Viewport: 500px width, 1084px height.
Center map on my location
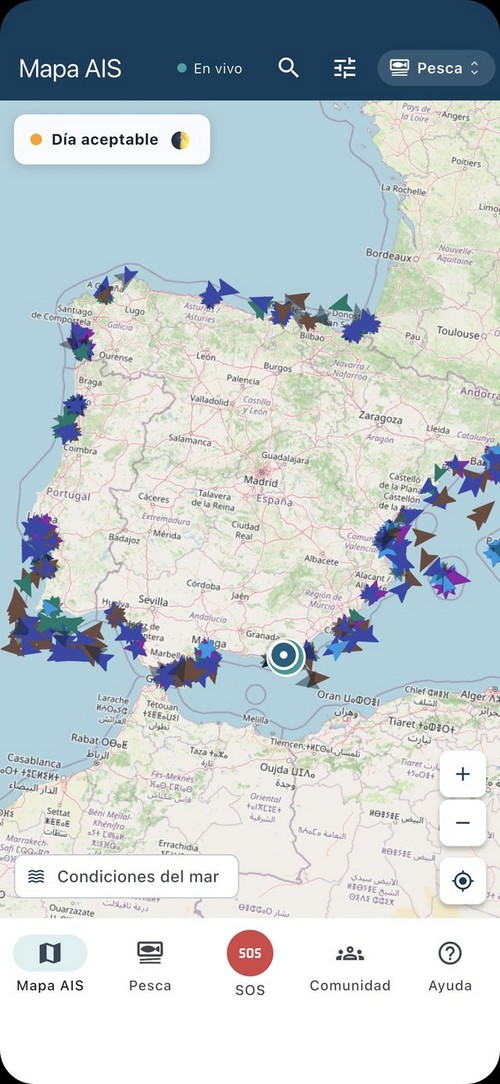(x=463, y=881)
